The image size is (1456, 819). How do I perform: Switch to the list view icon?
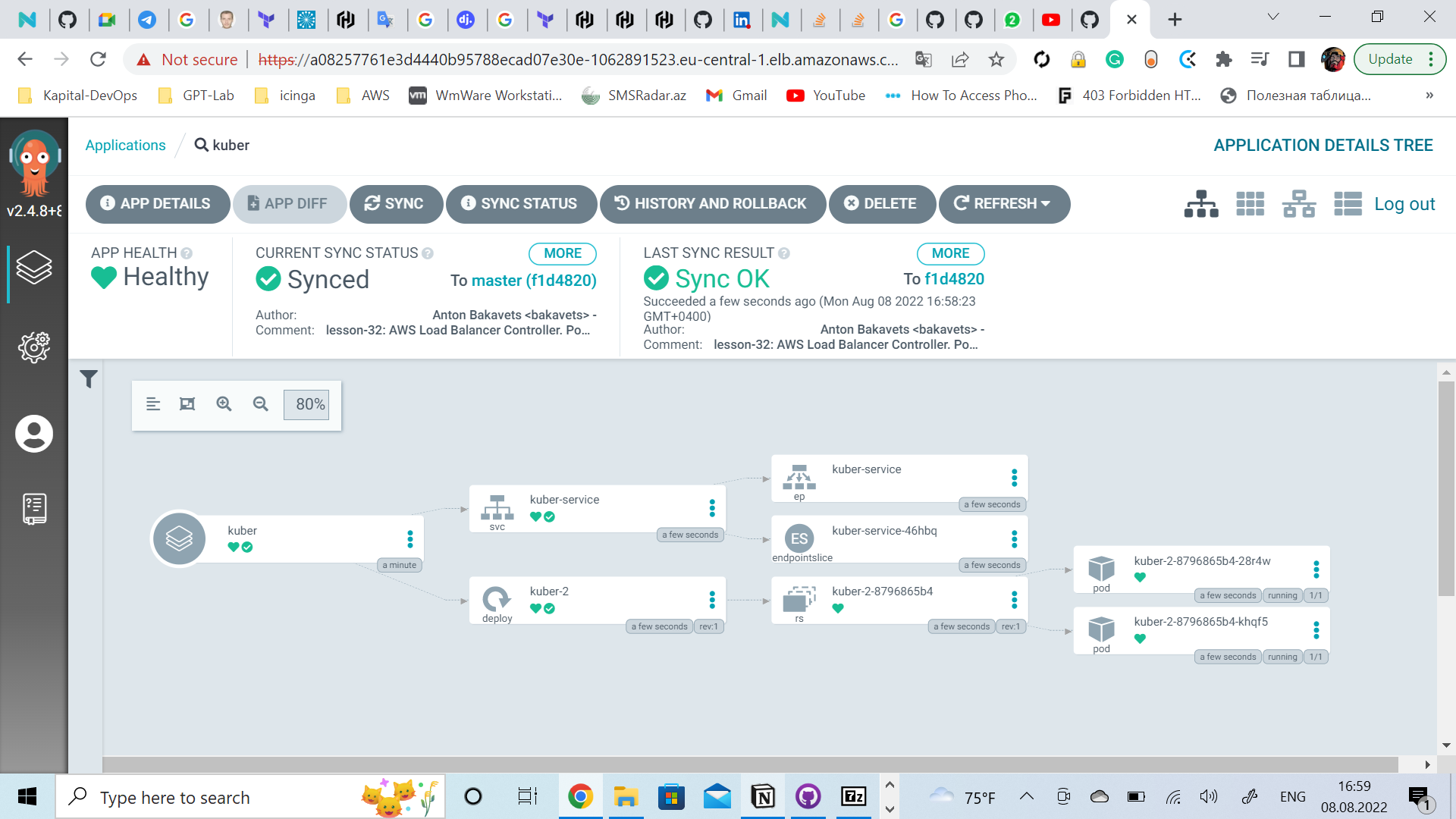[1348, 204]
